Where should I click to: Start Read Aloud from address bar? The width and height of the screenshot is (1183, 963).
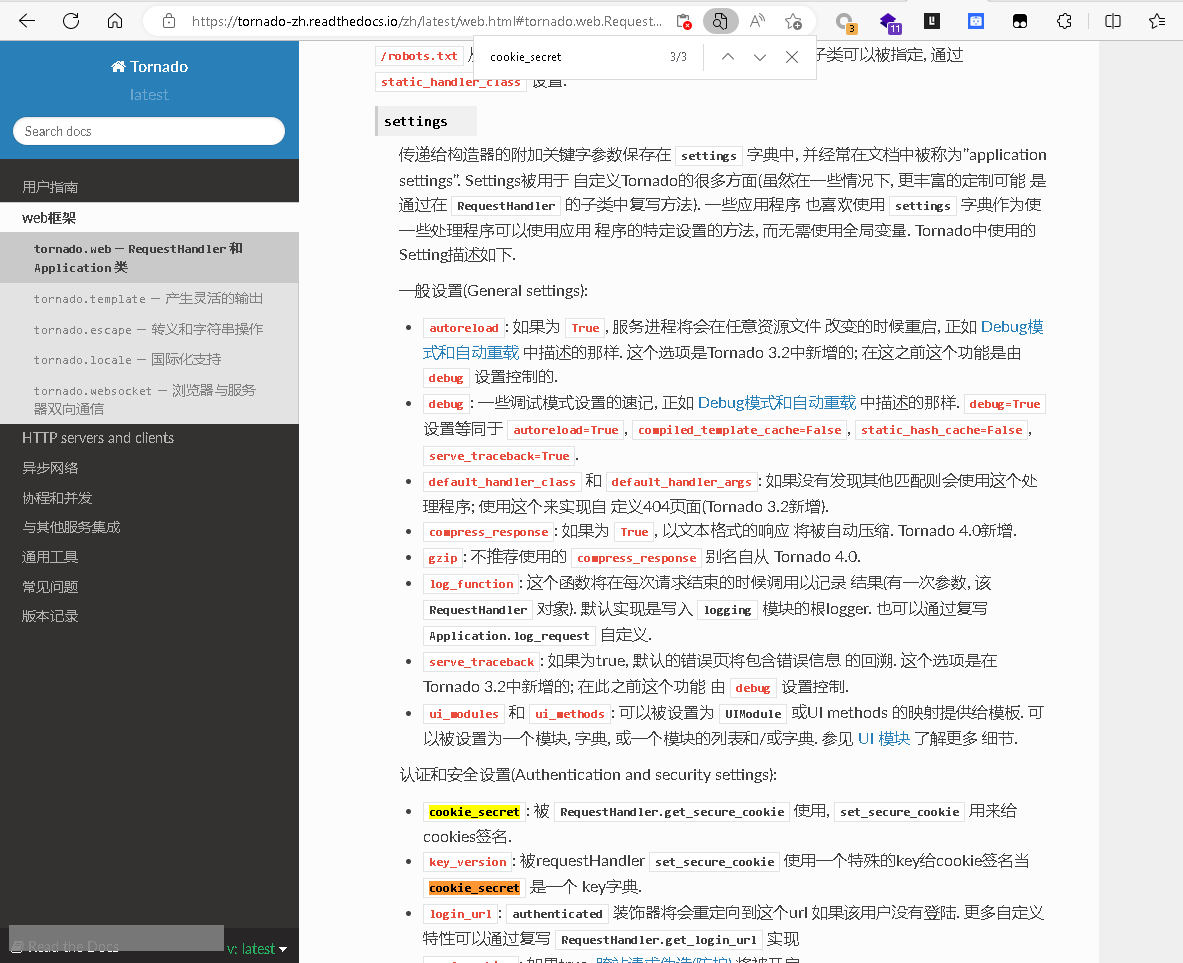click(757, 21)
